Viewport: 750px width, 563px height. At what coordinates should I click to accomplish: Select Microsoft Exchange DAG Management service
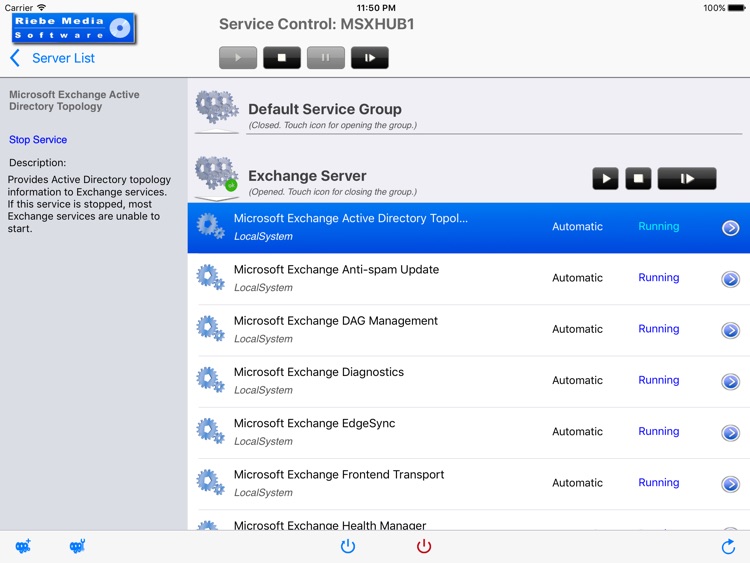pos(469,330)
